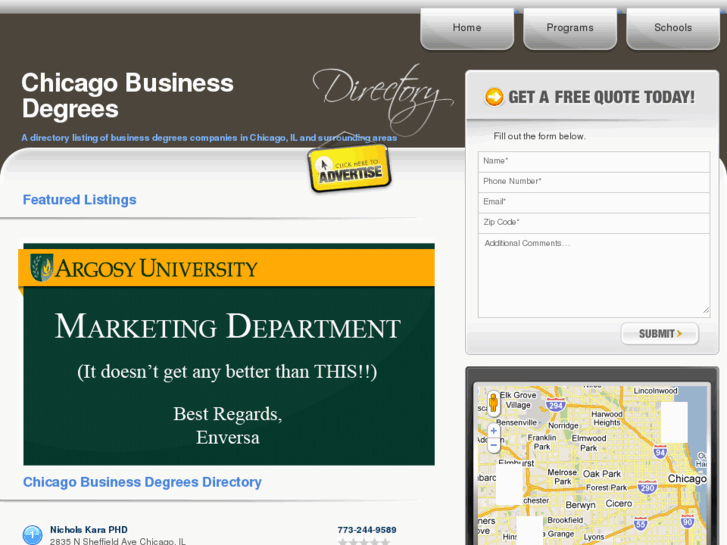Open the Home navigation tab

pos(467,28)
